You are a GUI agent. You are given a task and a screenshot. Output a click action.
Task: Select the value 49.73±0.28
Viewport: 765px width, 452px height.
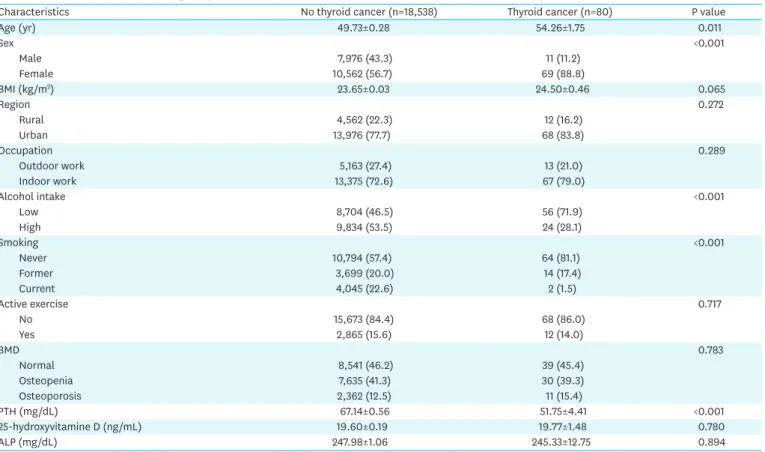[x=363, y=28]
